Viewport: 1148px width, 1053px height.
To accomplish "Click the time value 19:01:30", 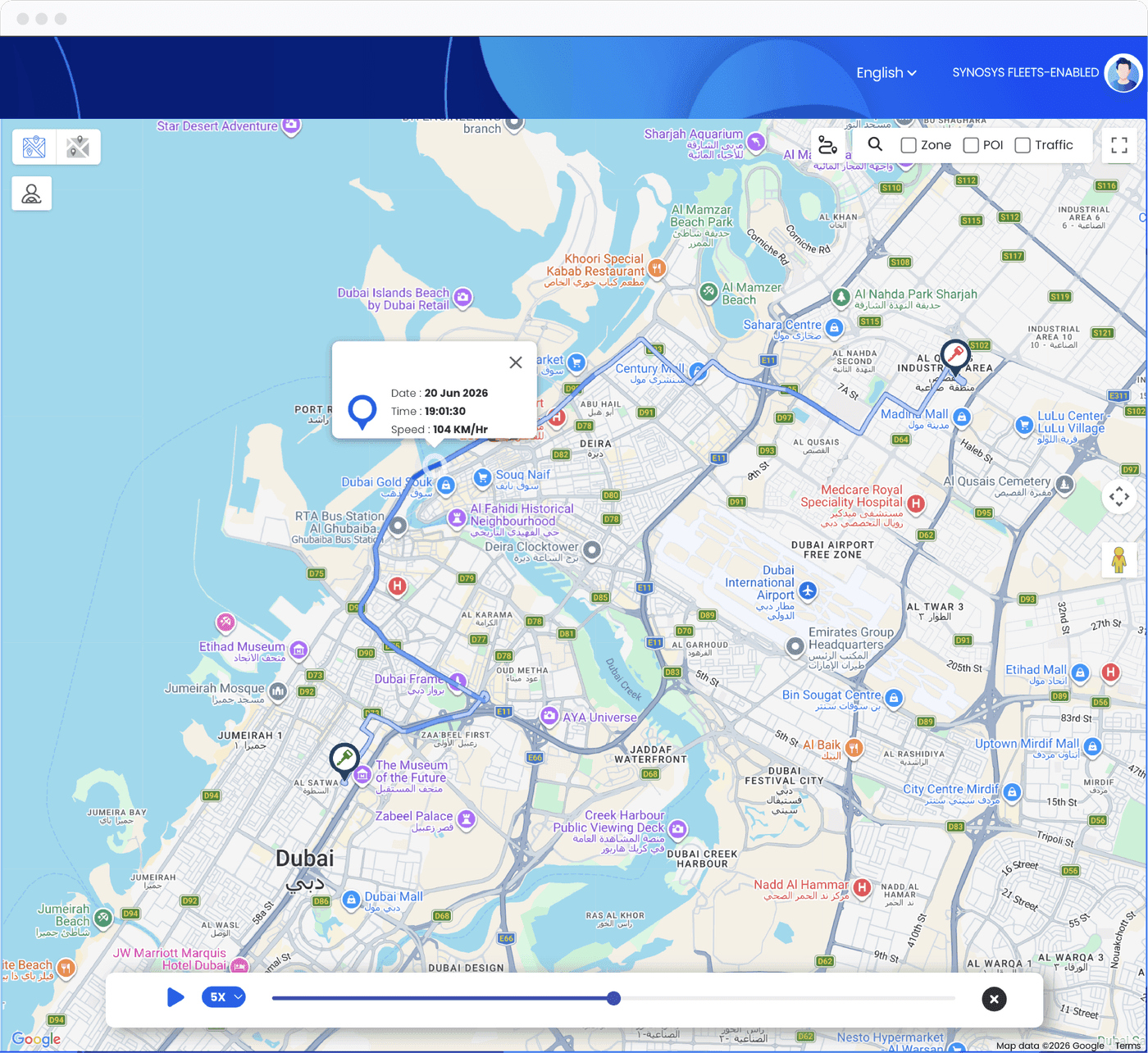I will (445, 412).
